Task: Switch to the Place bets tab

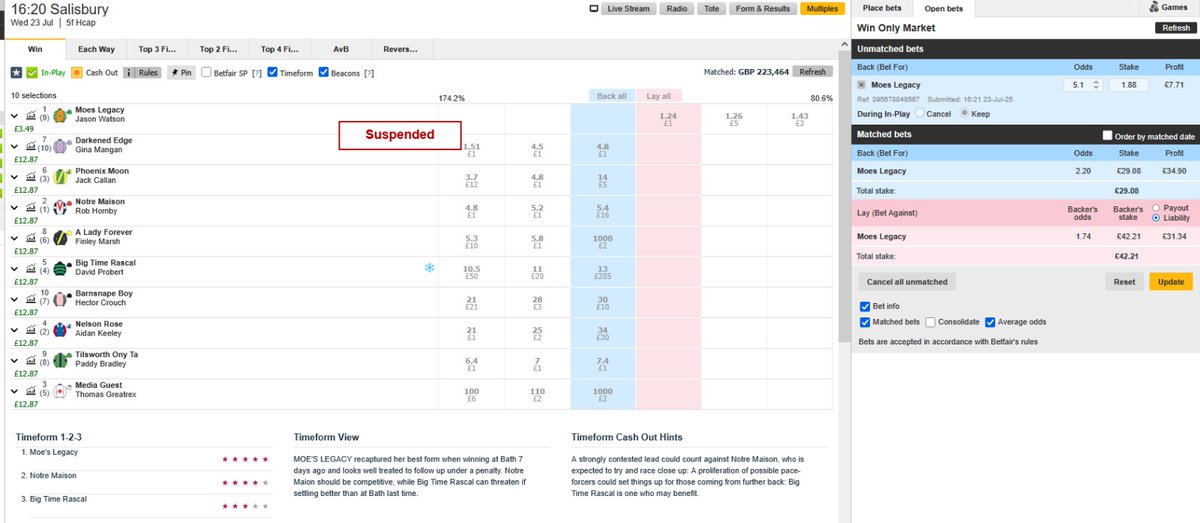Action: (882, 8)
